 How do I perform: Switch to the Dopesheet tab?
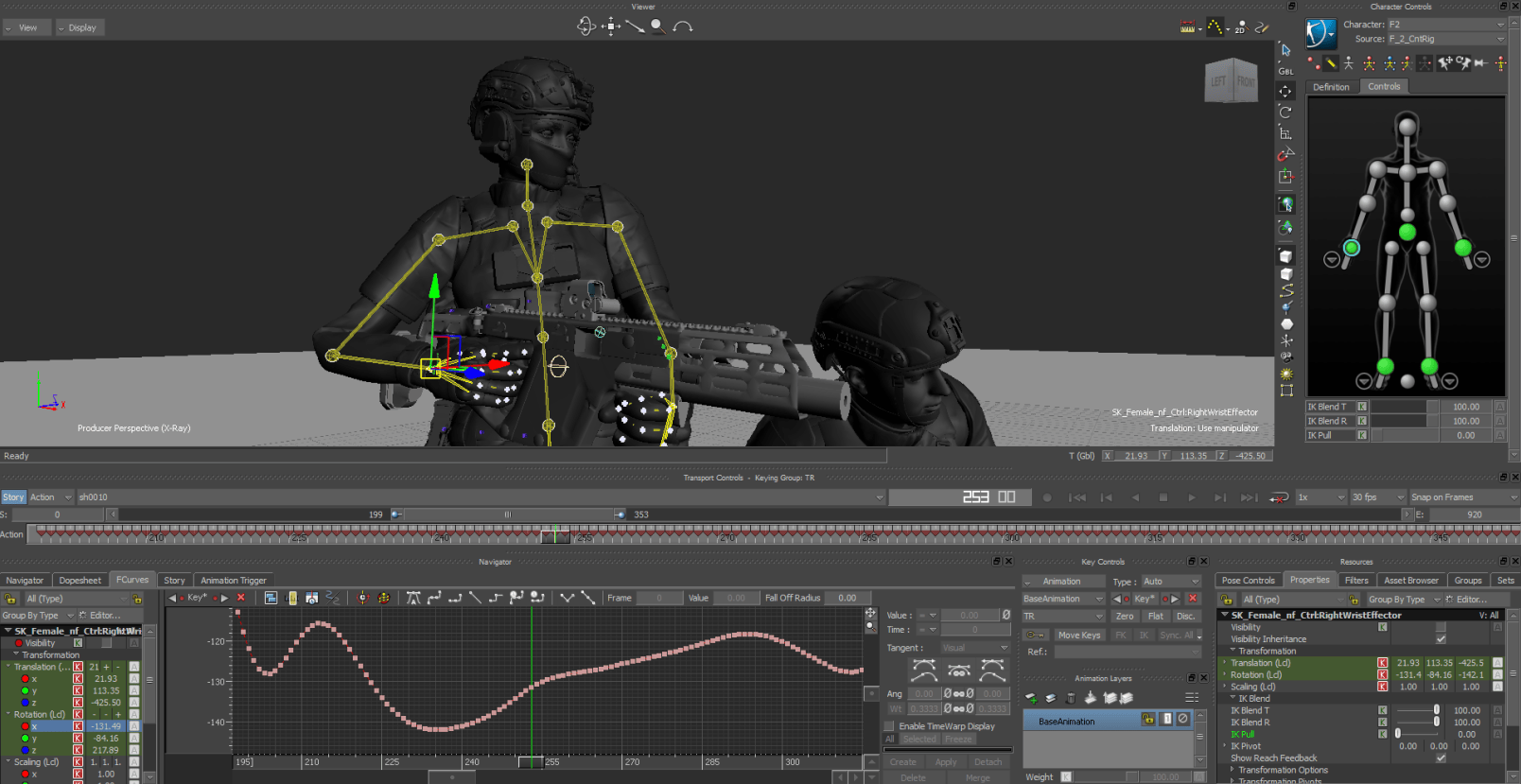(79, 581)
